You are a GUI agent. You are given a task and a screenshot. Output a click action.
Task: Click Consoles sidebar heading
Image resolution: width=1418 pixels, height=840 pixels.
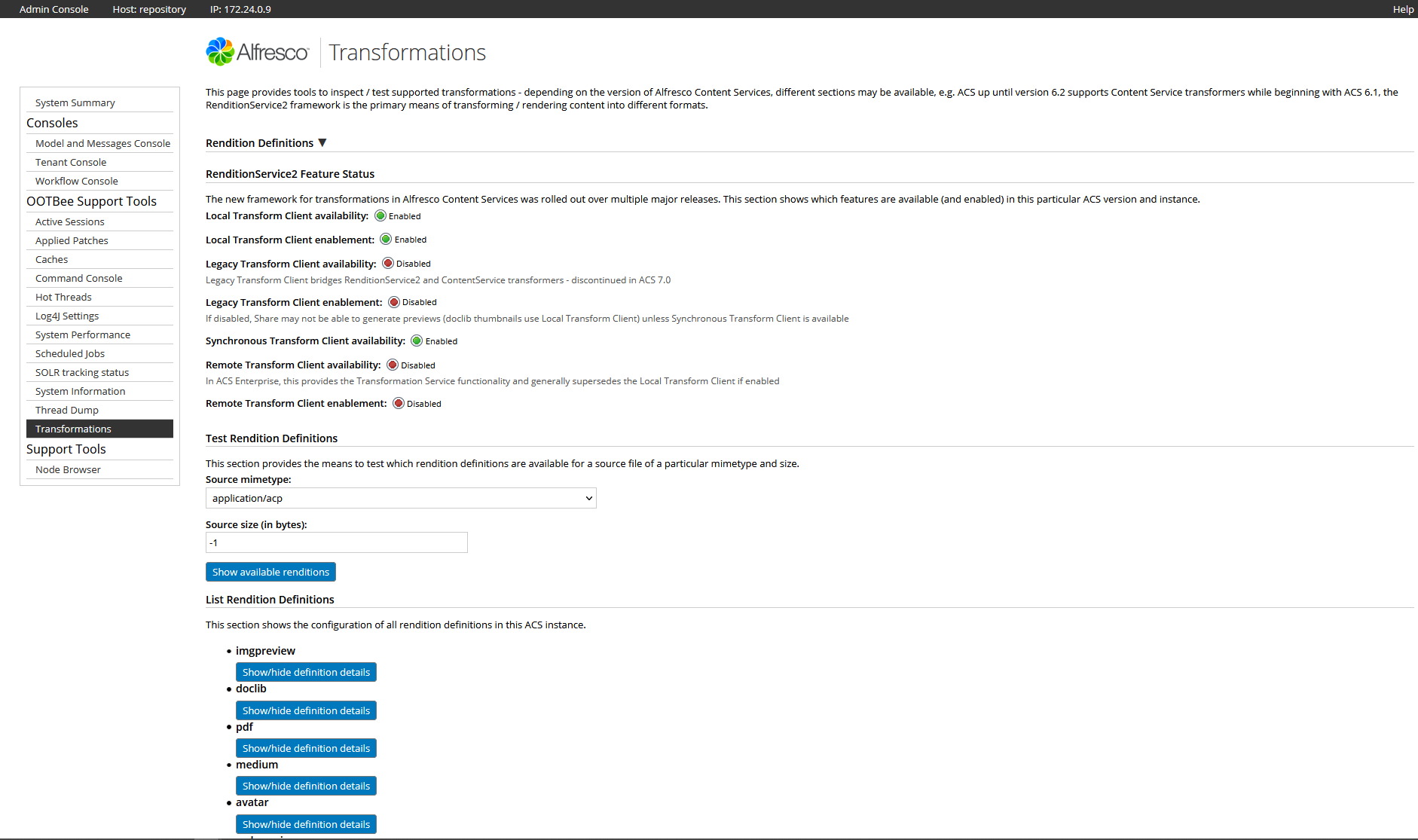point(52,123)
